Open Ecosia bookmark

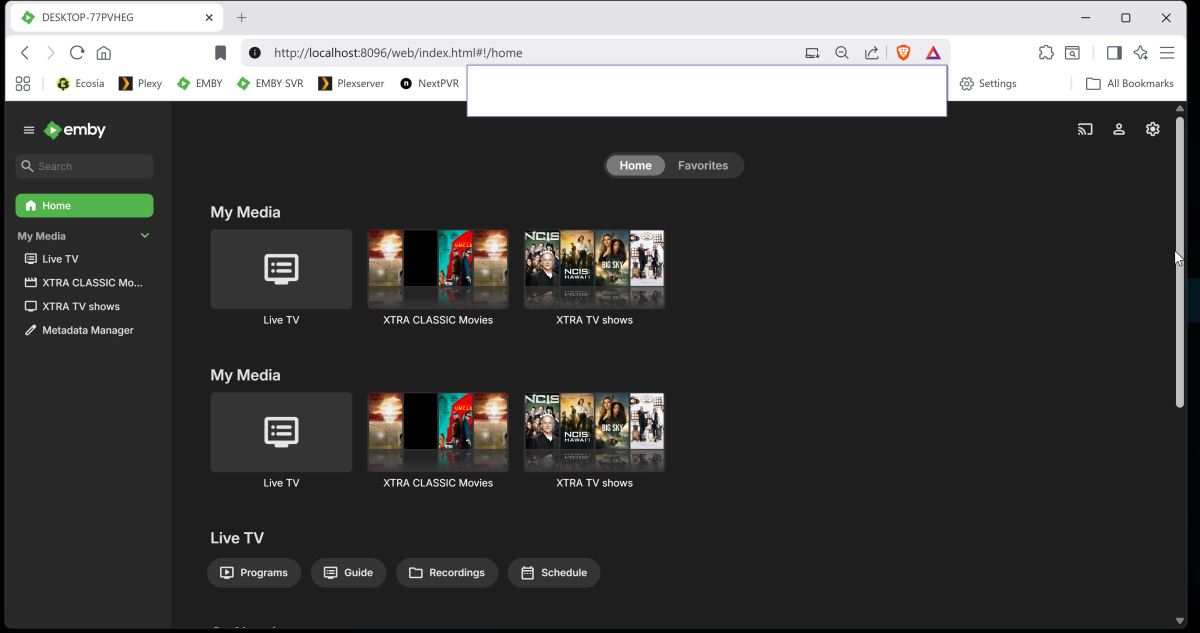(x=80, y=84)
